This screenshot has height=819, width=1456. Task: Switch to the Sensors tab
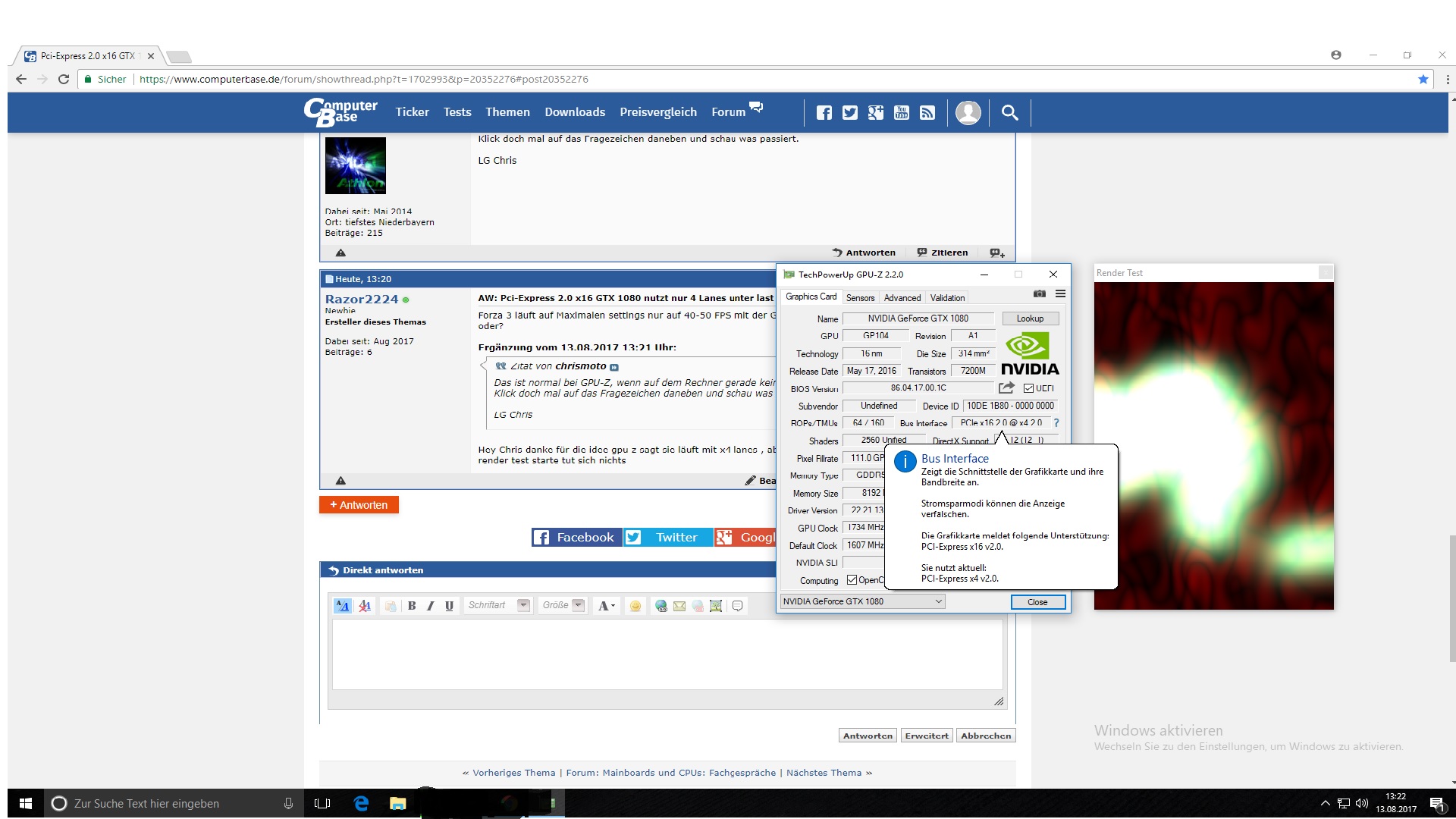click(860, 298)
